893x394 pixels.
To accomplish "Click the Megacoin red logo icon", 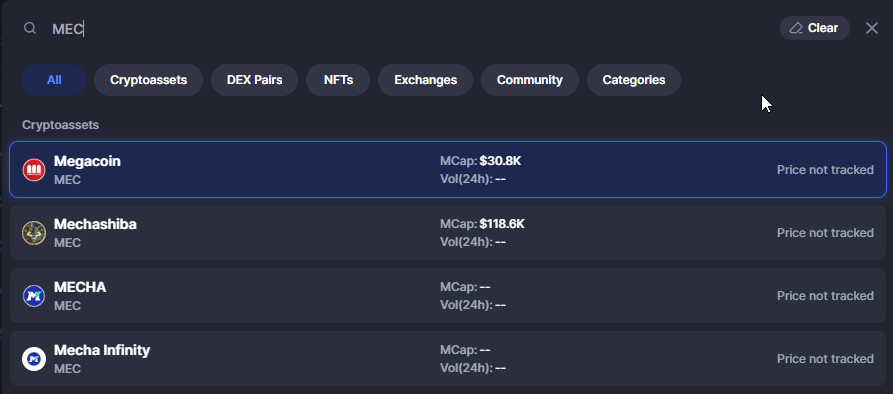I will (x=34, y=170).
